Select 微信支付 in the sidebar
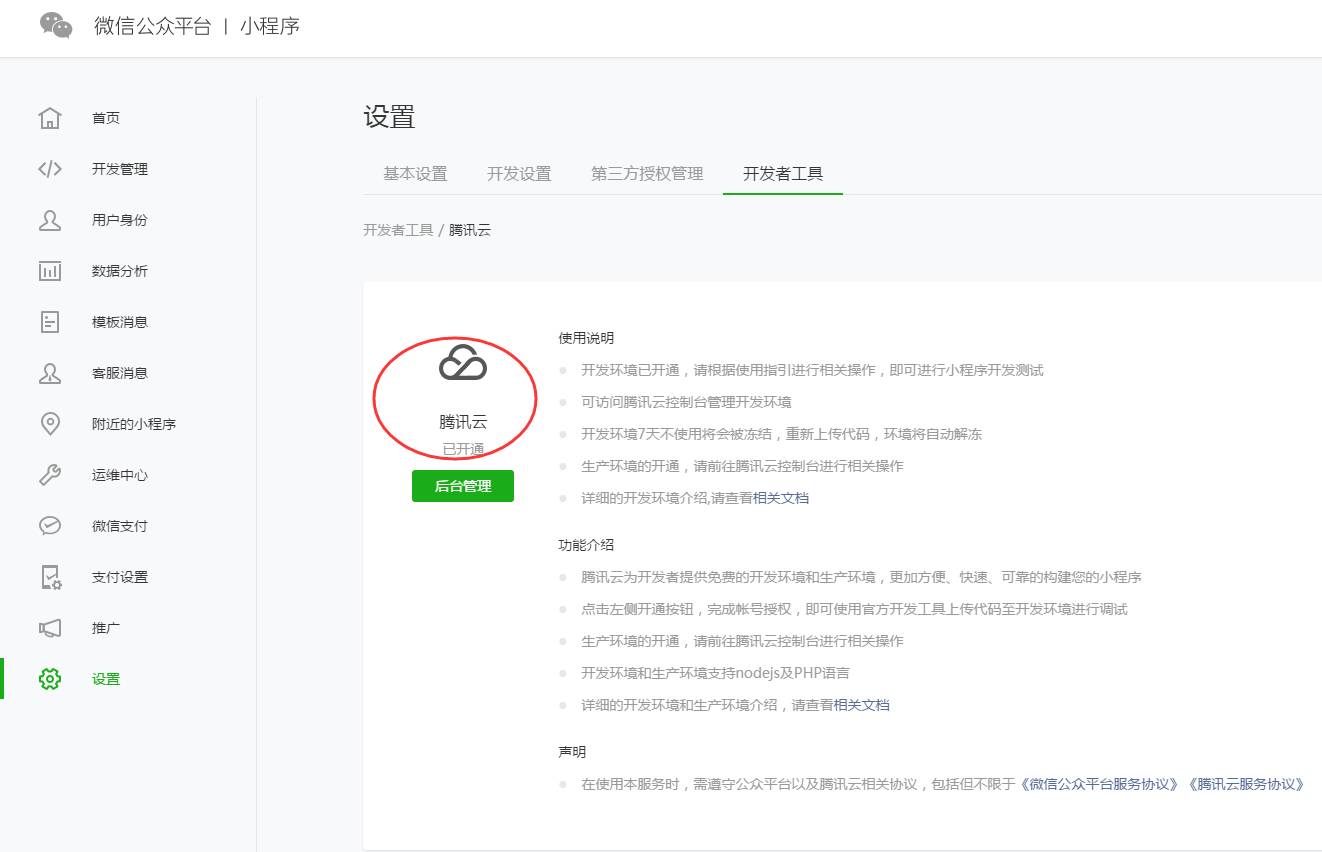Viewport: 1322px width, 852px height. 120,526
